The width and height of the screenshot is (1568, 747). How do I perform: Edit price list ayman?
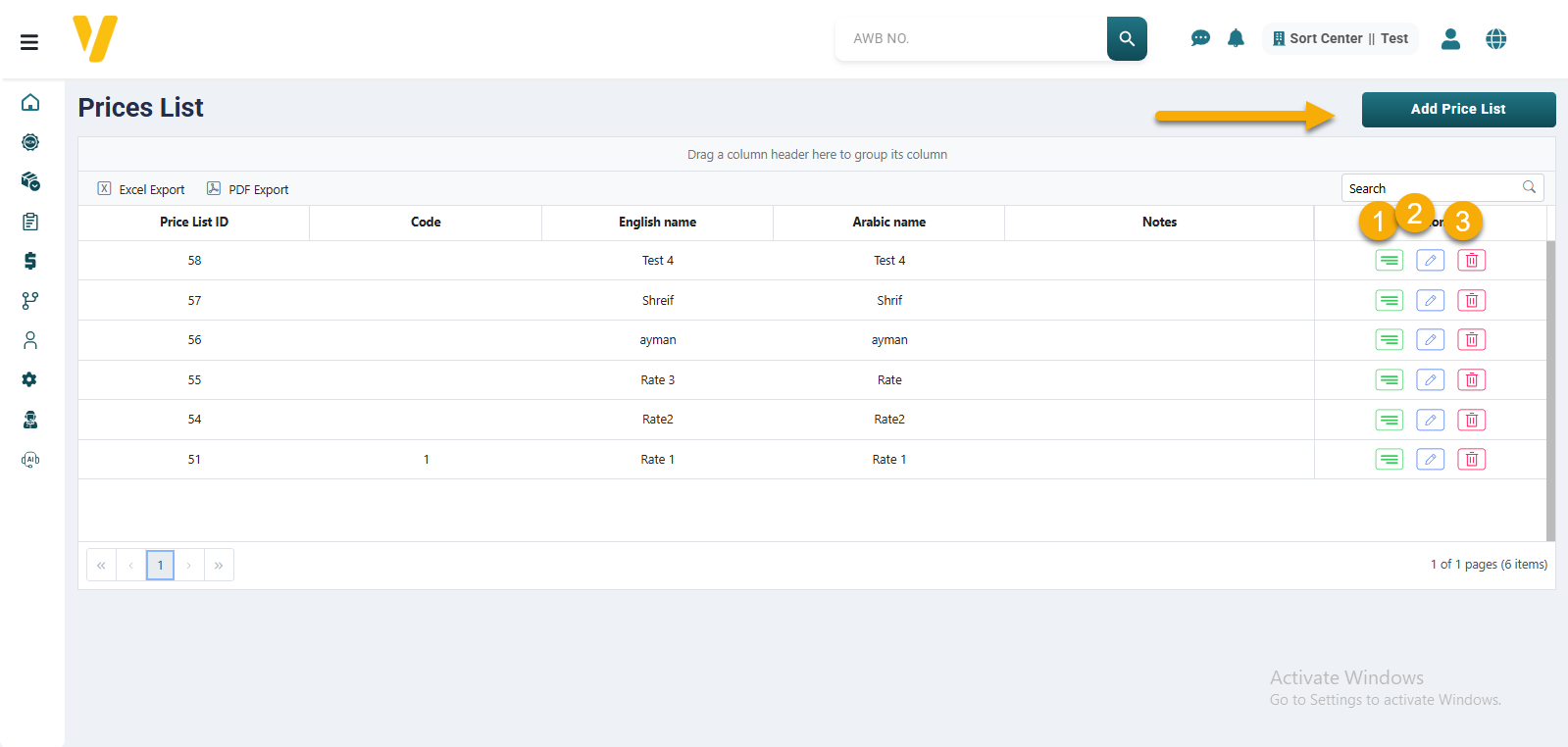click(x=1430, y=339)
